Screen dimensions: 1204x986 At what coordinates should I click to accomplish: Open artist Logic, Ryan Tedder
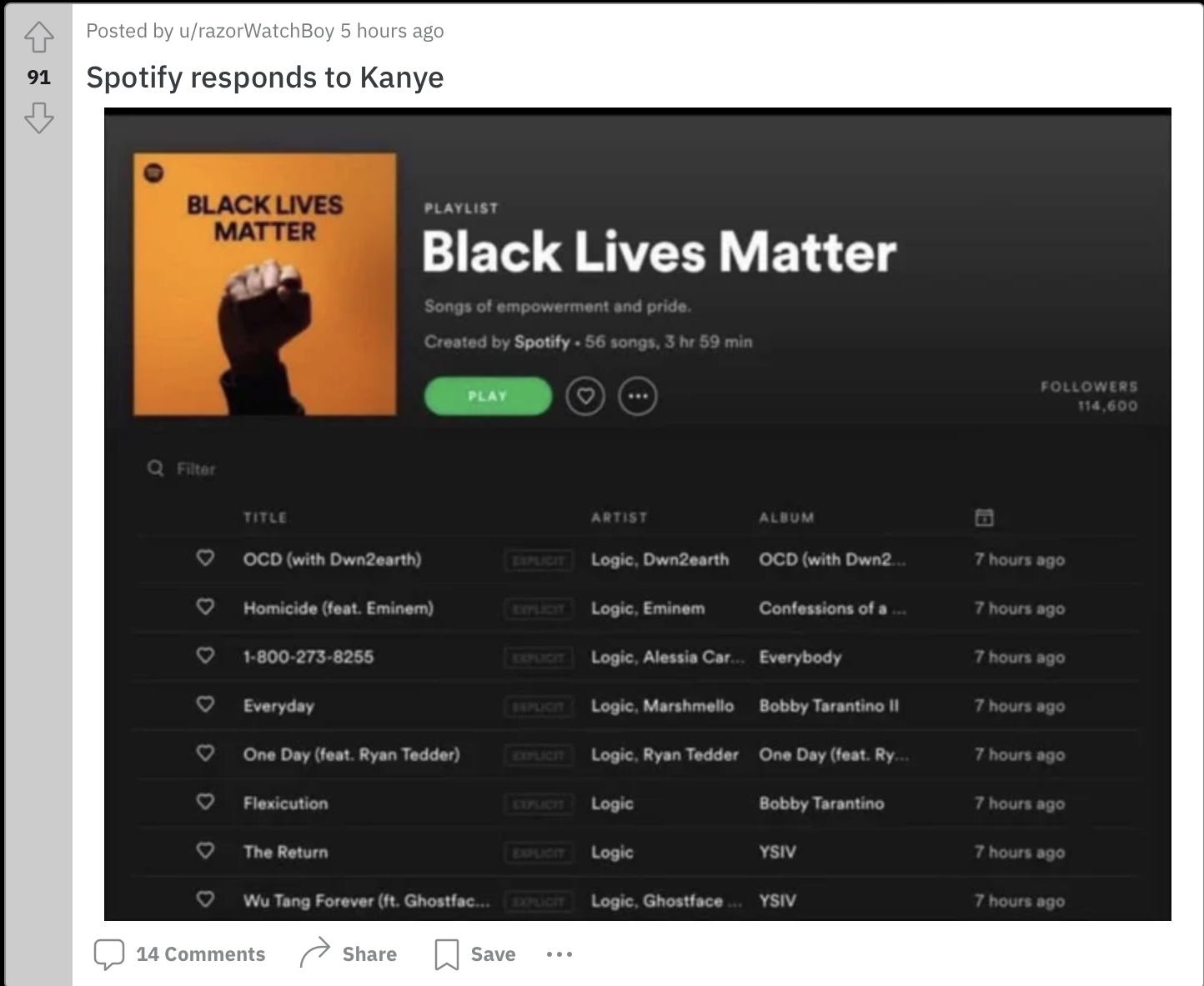665,754
